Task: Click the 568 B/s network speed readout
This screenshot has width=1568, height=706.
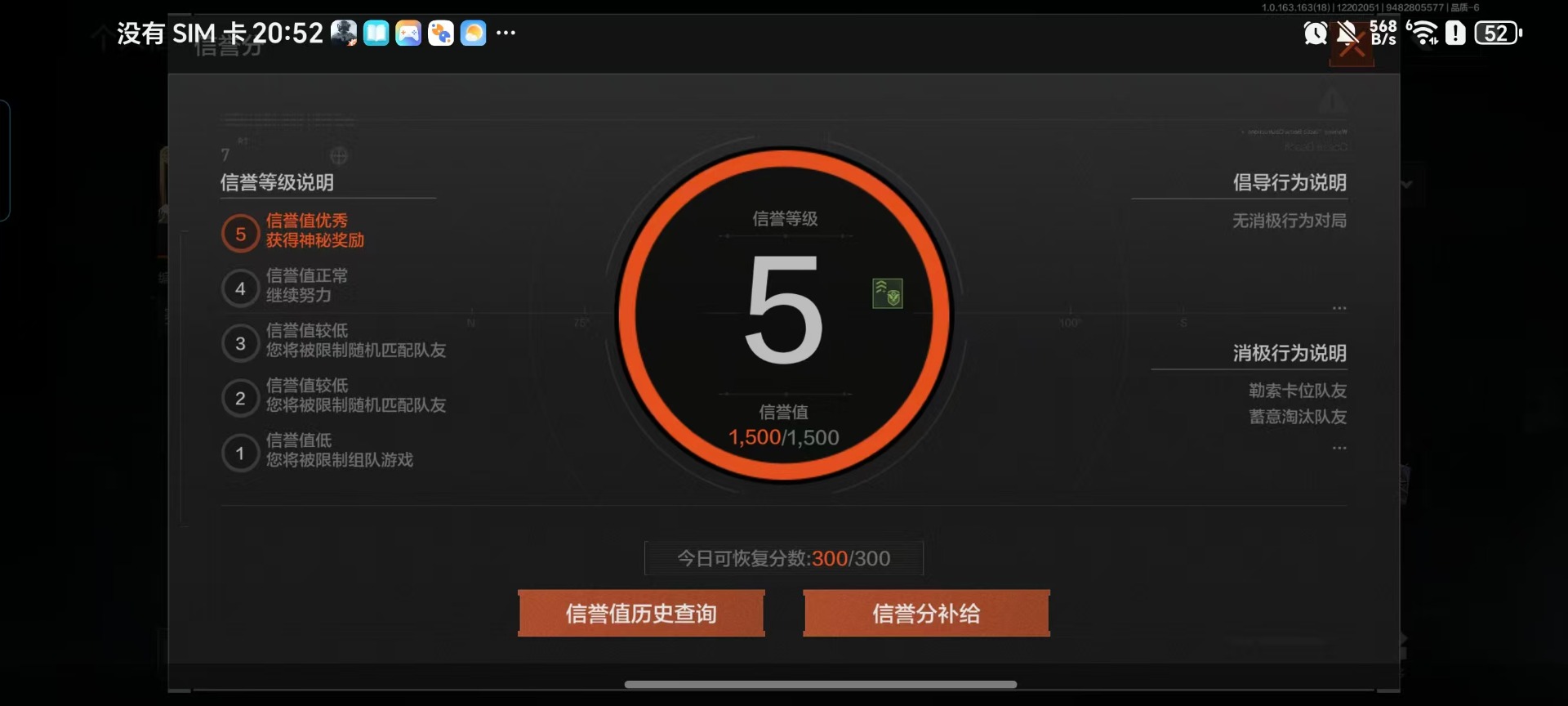Action: point(1383,33)
